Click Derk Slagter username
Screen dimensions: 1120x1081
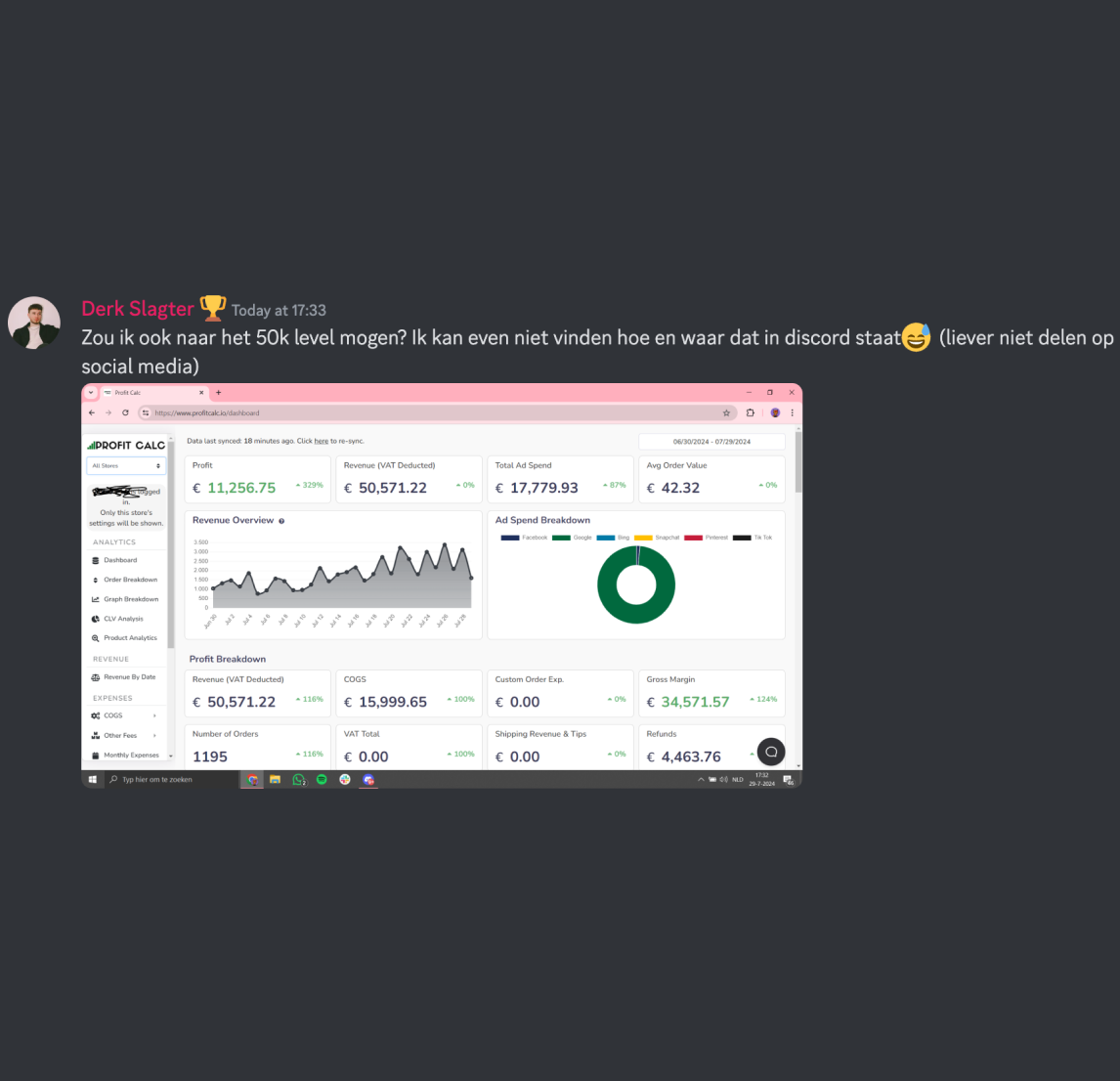pos(137,309)
